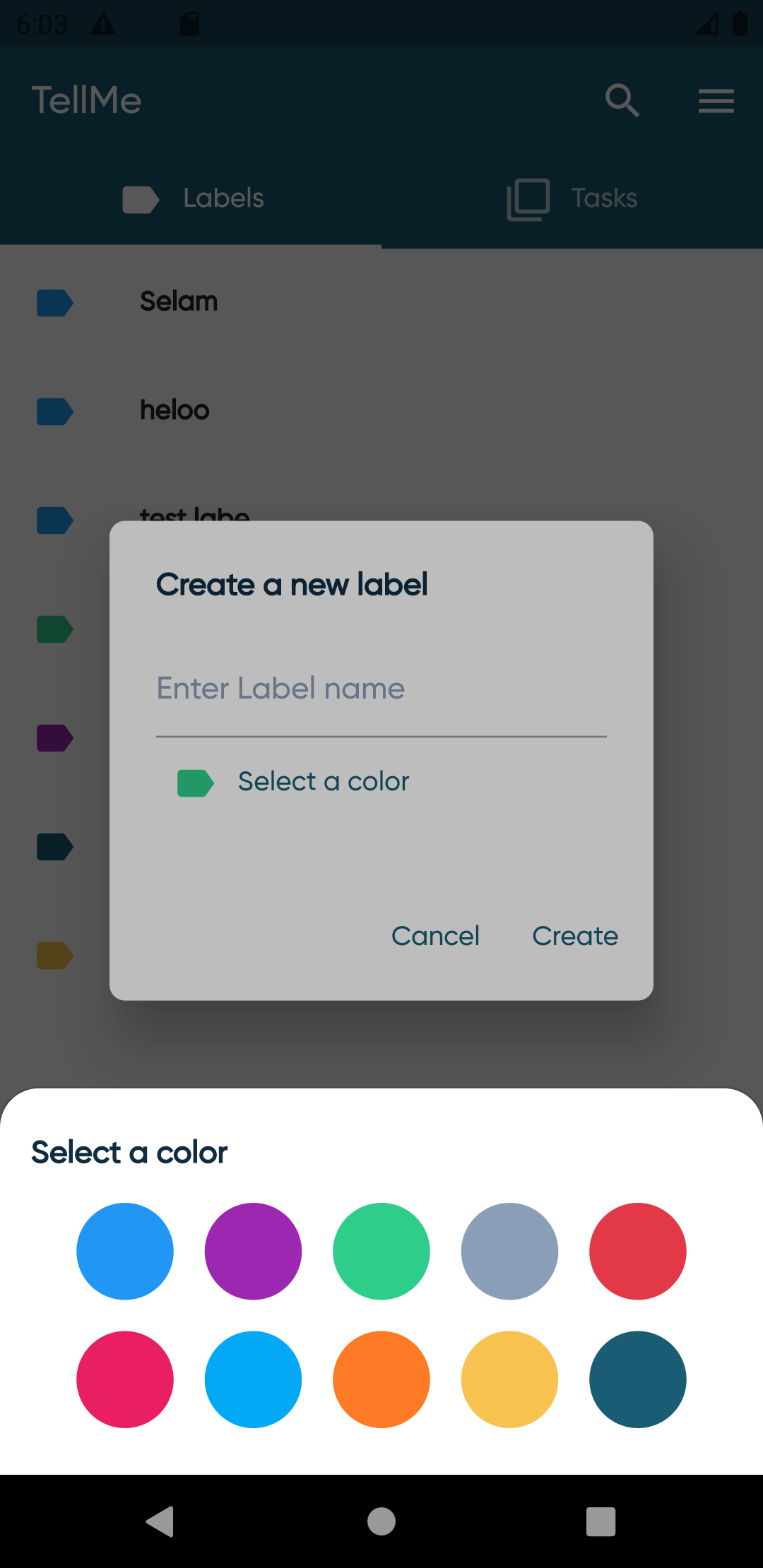
Task: Open the hamburger menu icon
Action: coord(716,100)
